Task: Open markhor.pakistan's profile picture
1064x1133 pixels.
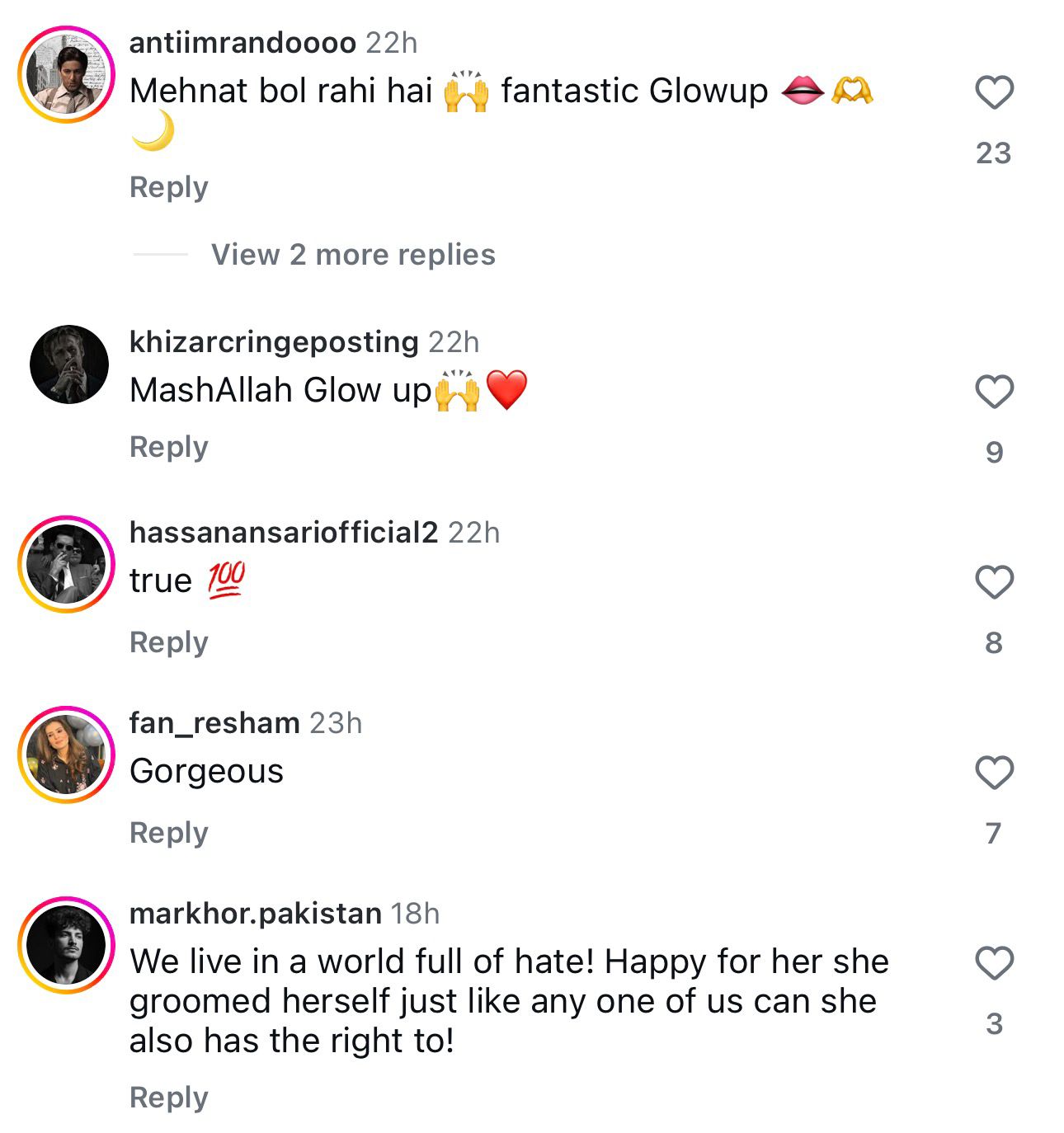Action: (67, 945)
